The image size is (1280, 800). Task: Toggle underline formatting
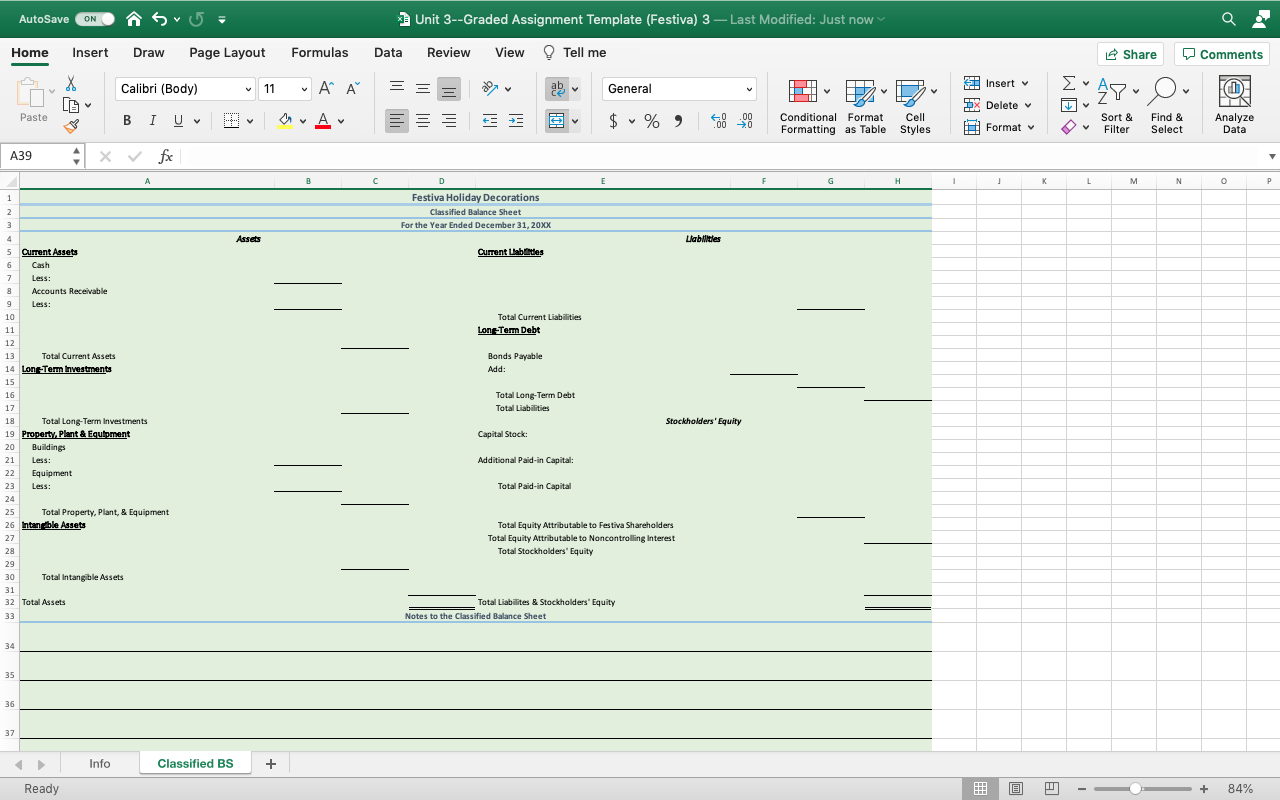click(178, 121)
